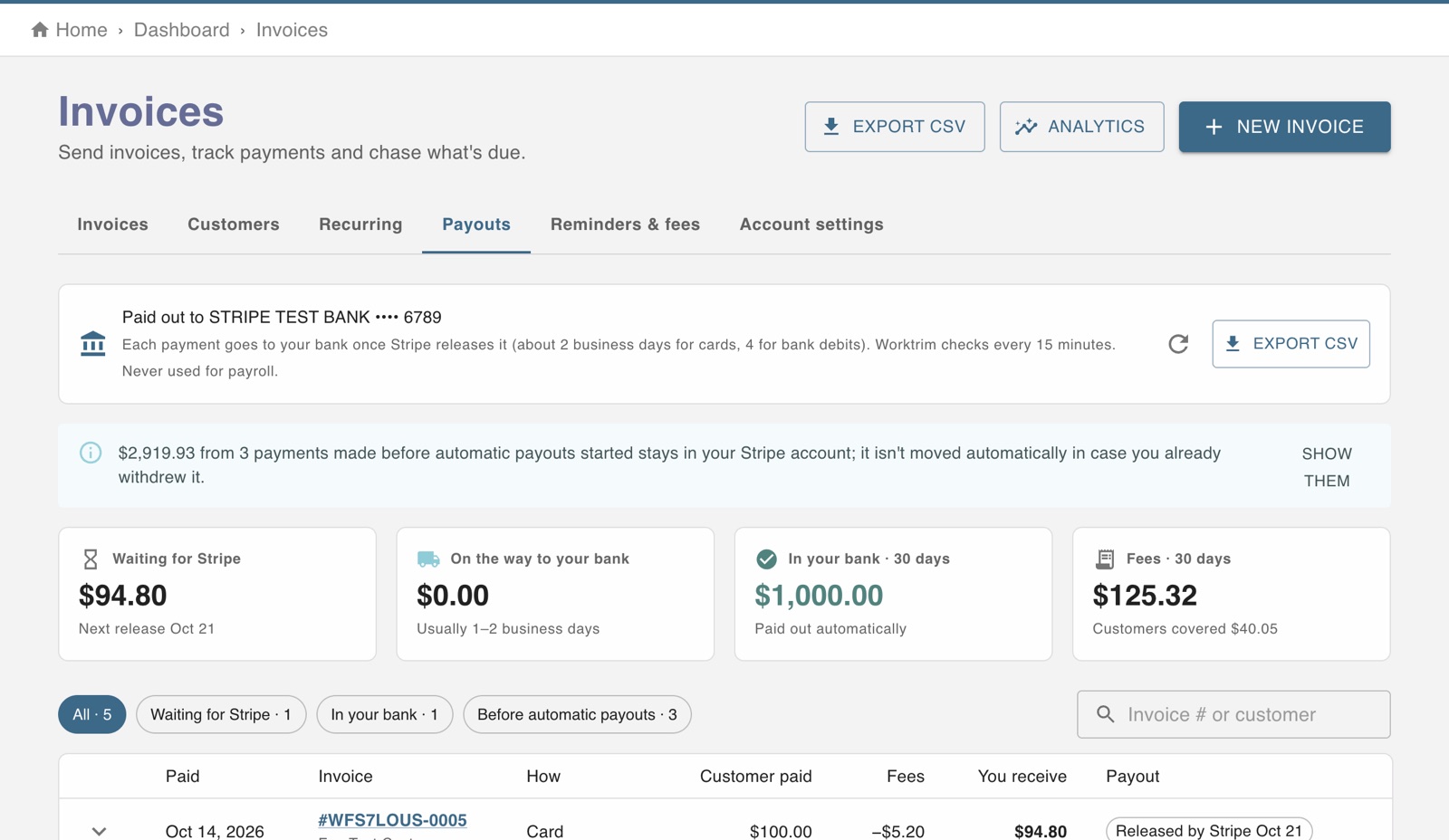
Task: Click the Invoices breadcrumb item
Action: click(292, 30)
